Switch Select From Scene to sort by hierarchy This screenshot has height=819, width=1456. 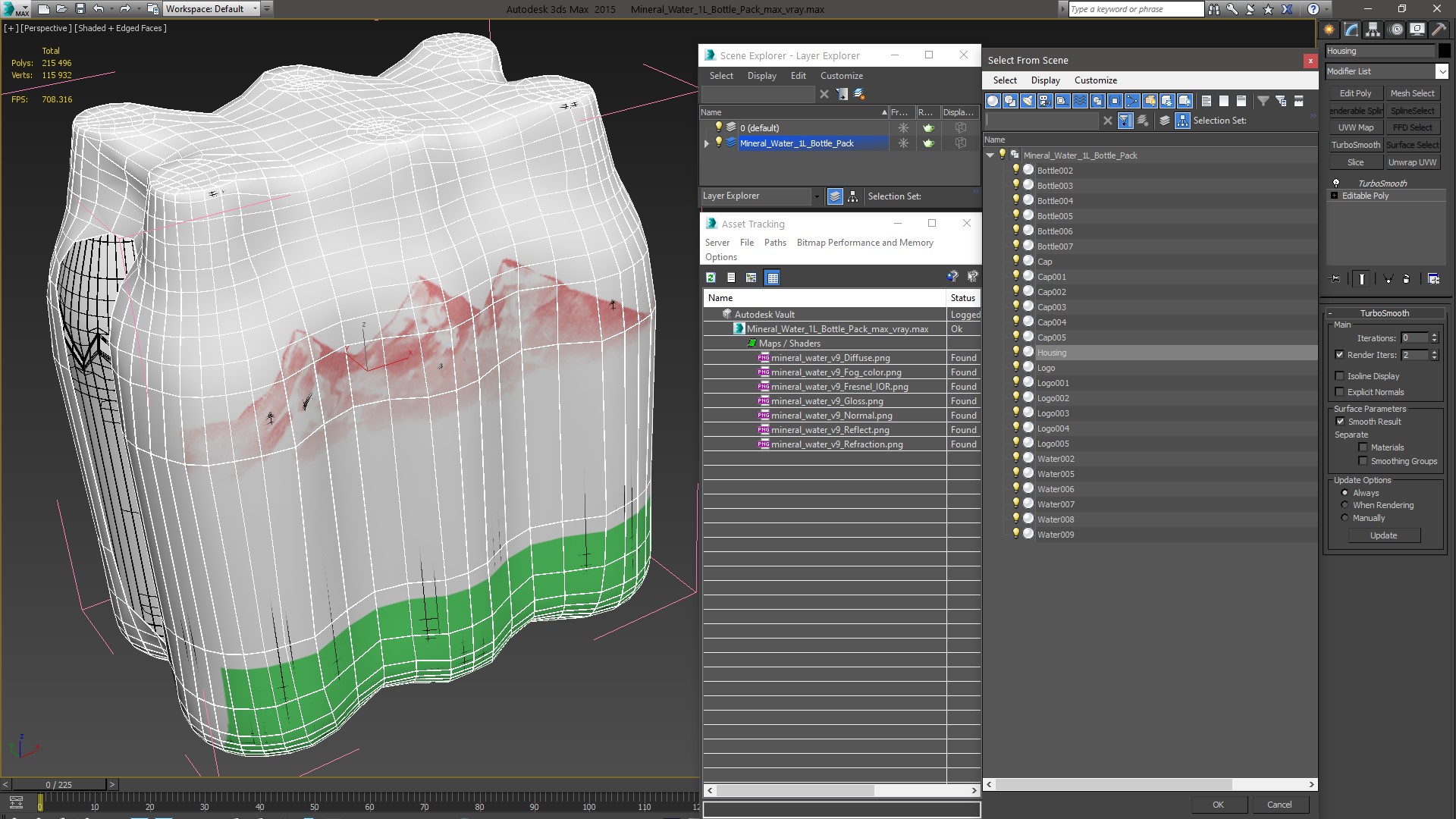(x=1182, y=121)
